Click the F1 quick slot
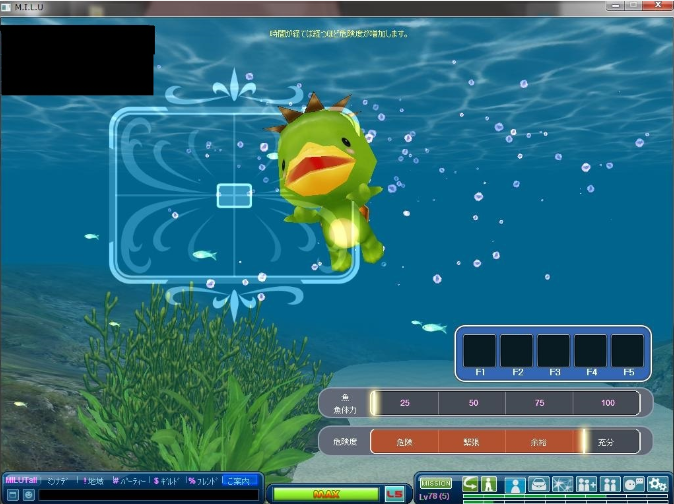 [x=480, y=351]
